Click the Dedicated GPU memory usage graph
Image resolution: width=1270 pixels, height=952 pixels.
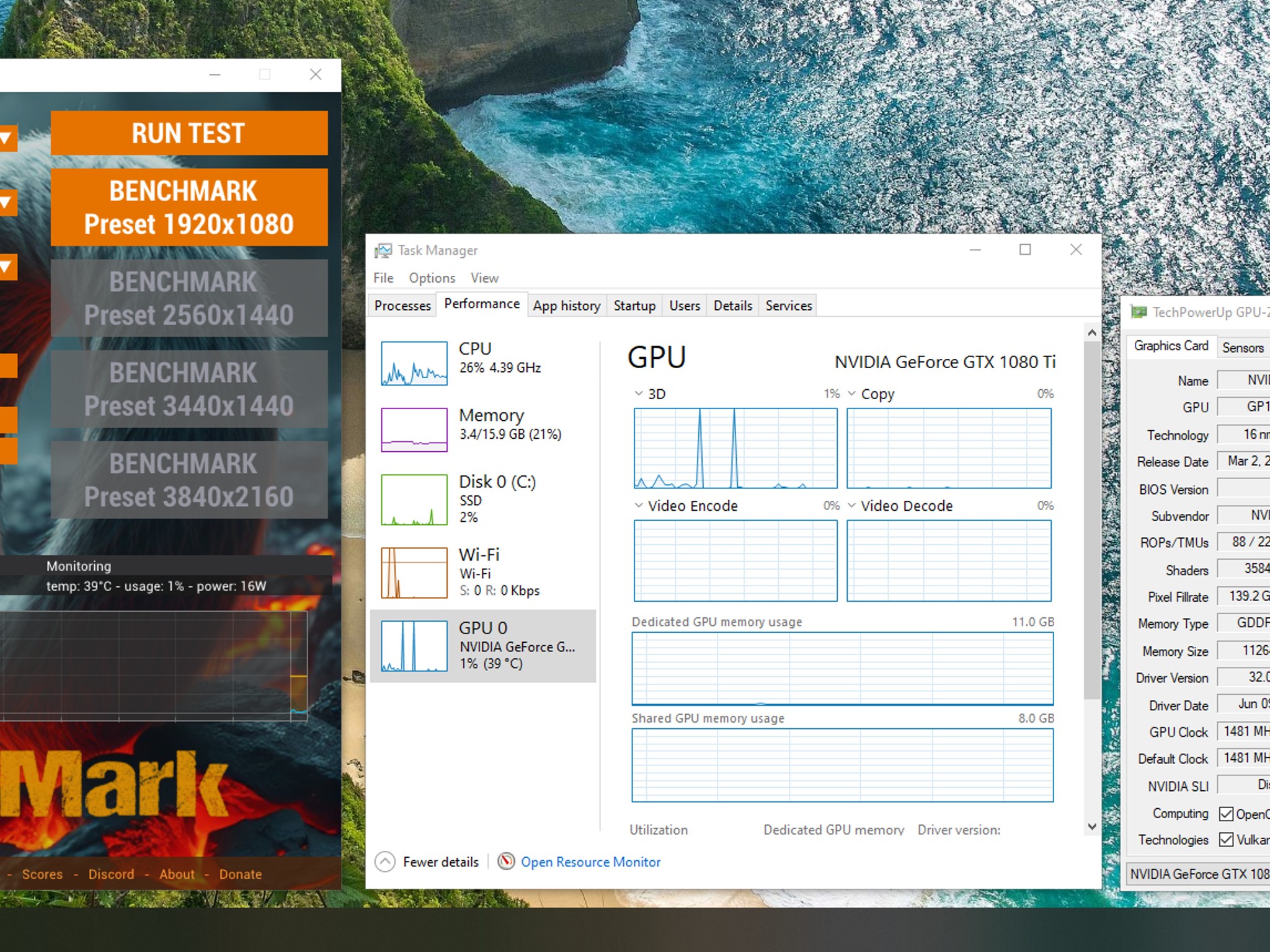click(x=843, y=669)
